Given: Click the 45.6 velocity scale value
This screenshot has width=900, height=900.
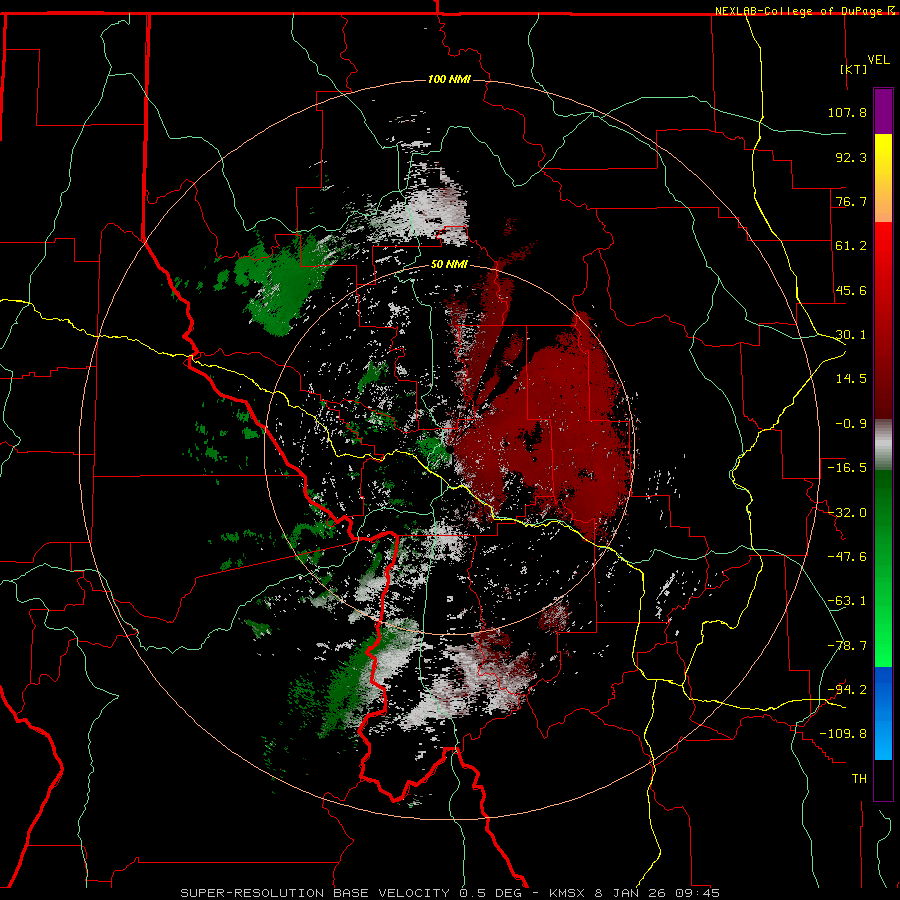Looking at the screenshot, I should (x=851, y=290).
